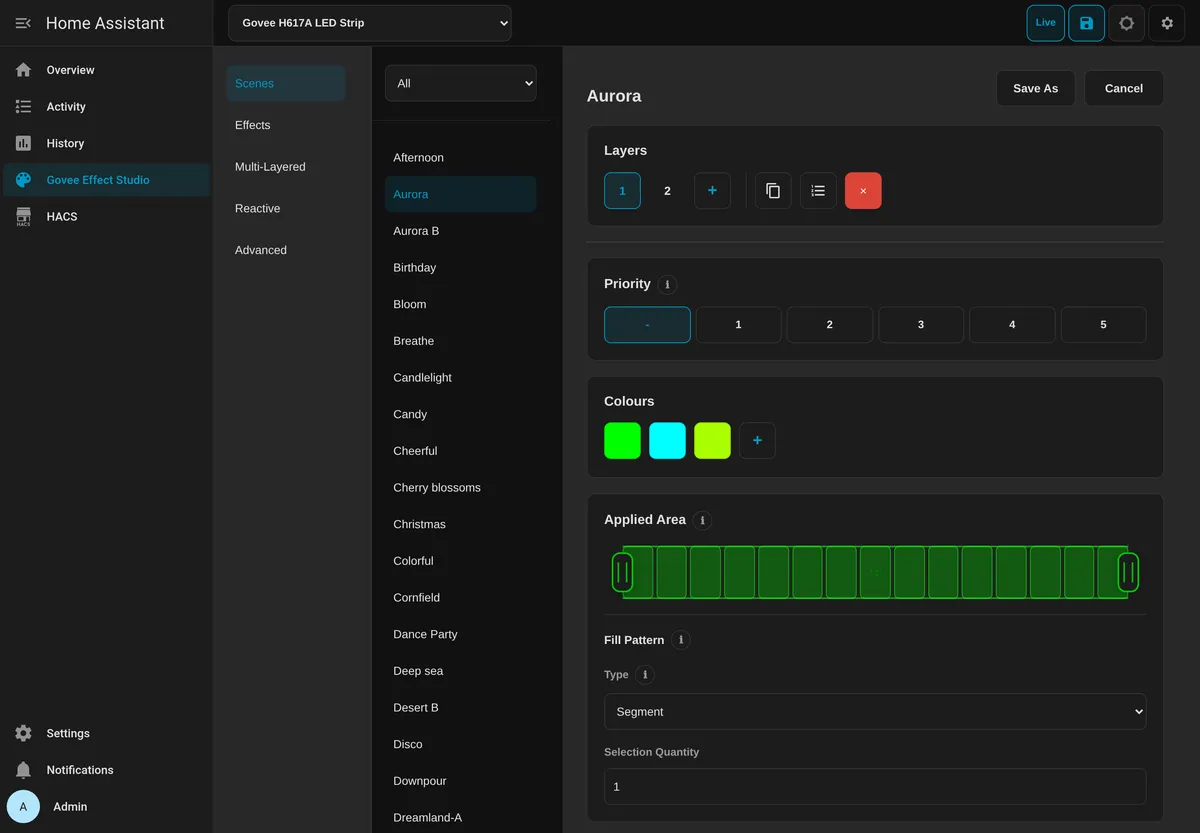Set priority to 1
1200x833 pixels.
click(x=738, y=325)
